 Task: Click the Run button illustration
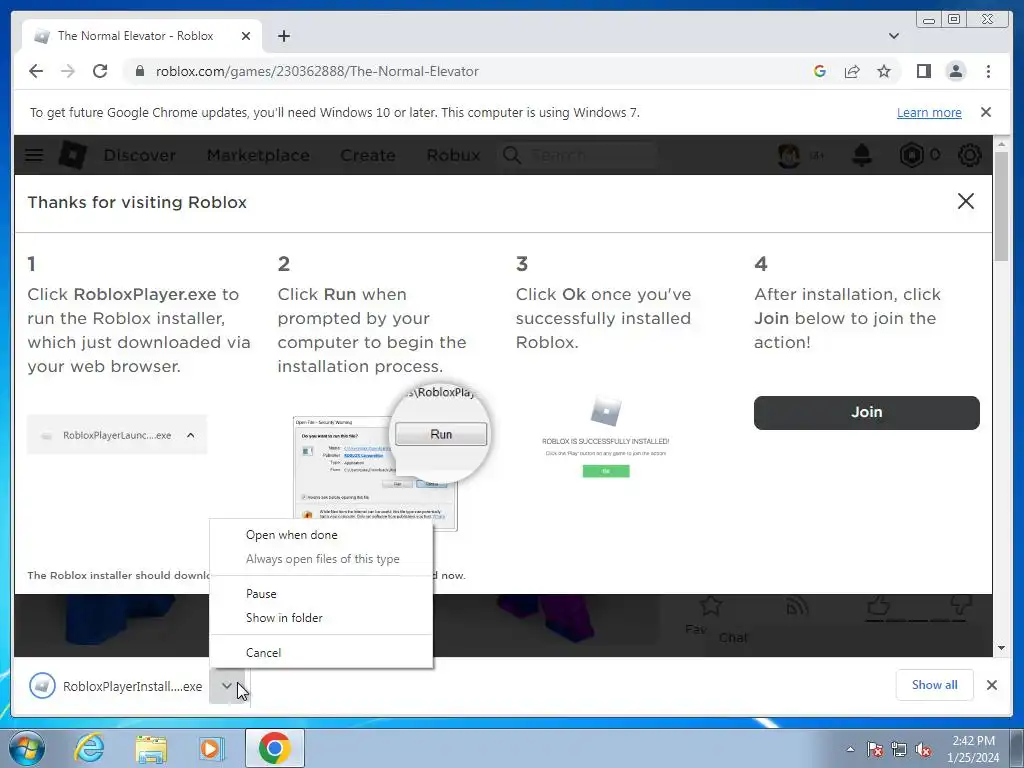(x=441, y=434)
